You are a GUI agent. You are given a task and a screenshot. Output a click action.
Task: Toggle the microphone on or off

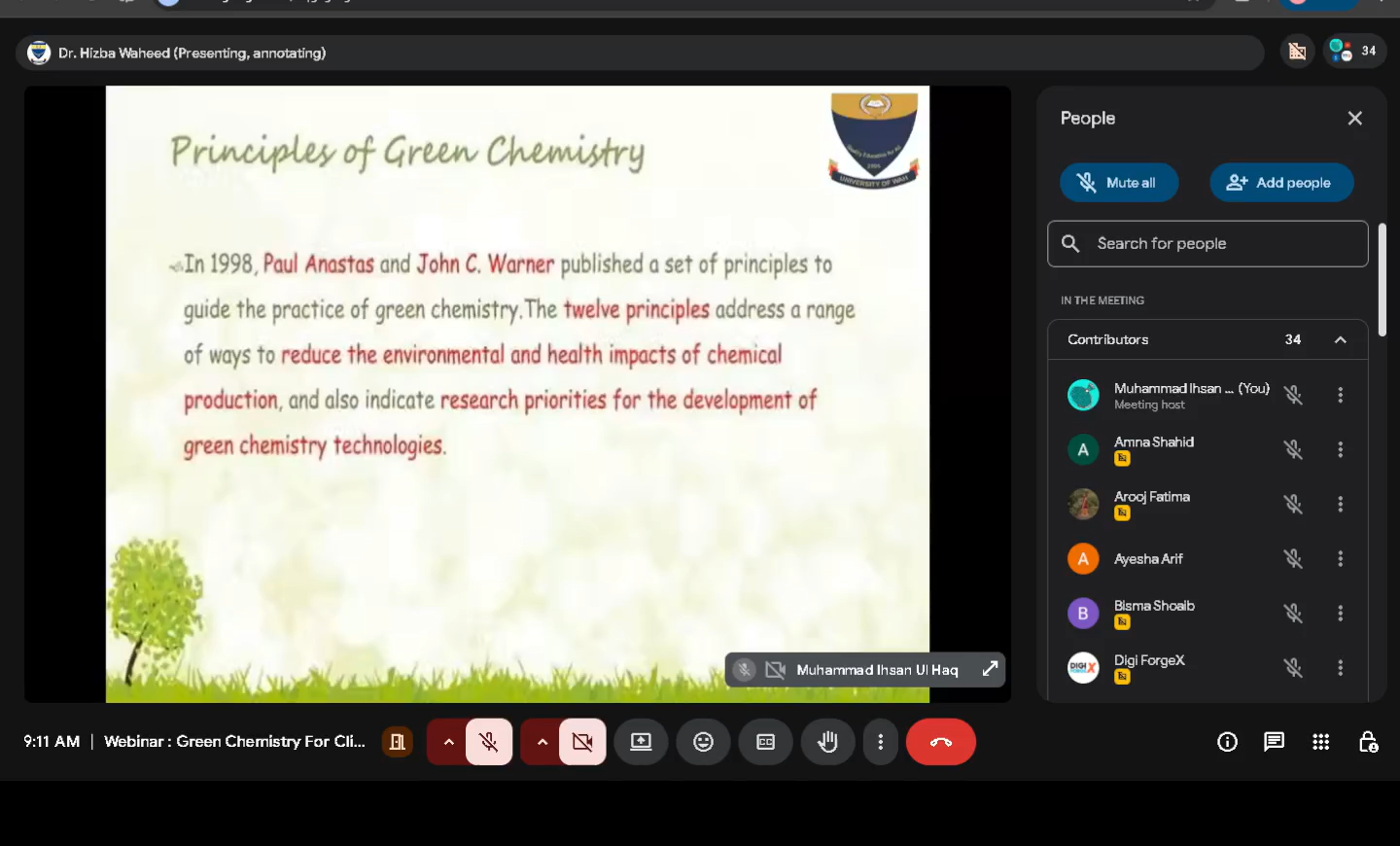(489, 742)
